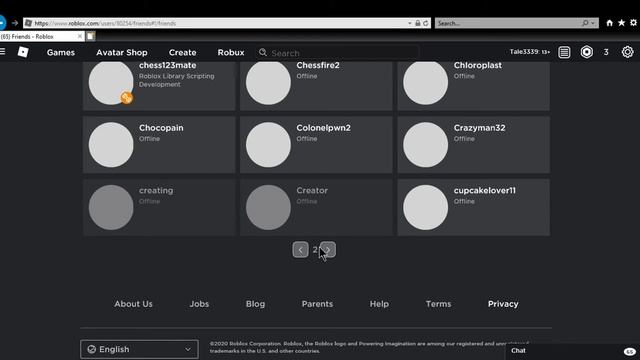The width and height of the screenshot is (640, 360).
Task: Click Colonelpwn2's avatar thumbnail
Action: (x=268, y=144)
